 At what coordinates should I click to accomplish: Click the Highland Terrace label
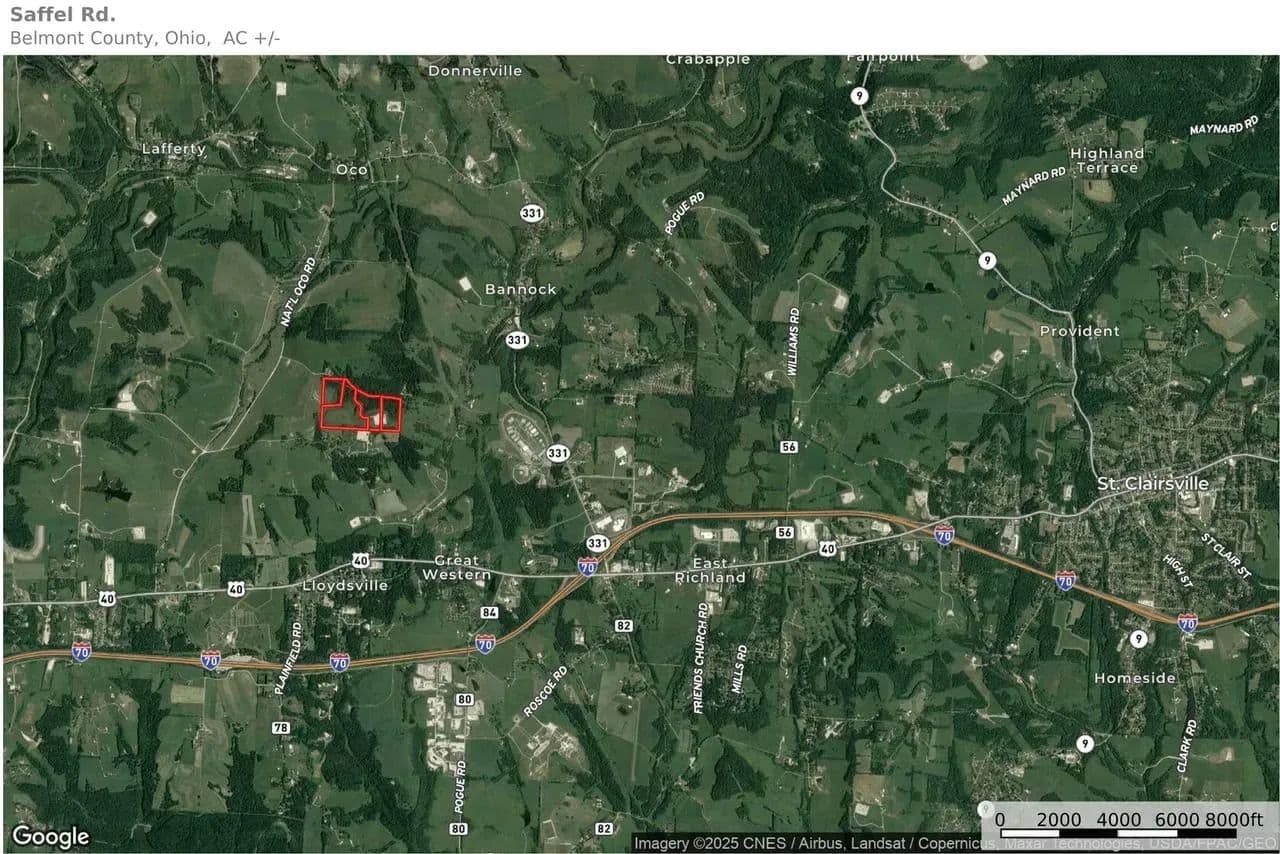coord(1107,161)
